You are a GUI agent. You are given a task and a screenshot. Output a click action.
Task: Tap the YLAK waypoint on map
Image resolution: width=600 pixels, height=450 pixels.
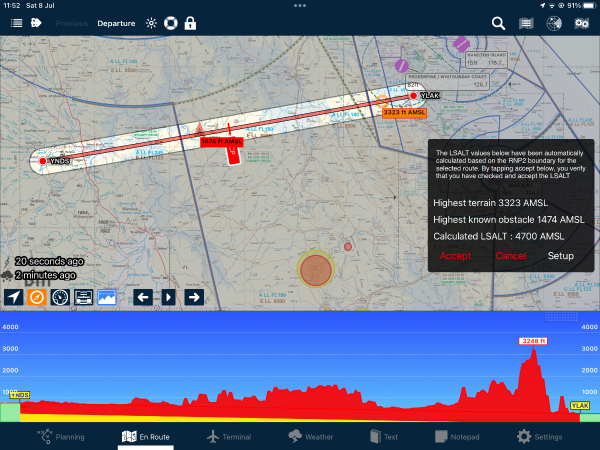pos(414,97)
